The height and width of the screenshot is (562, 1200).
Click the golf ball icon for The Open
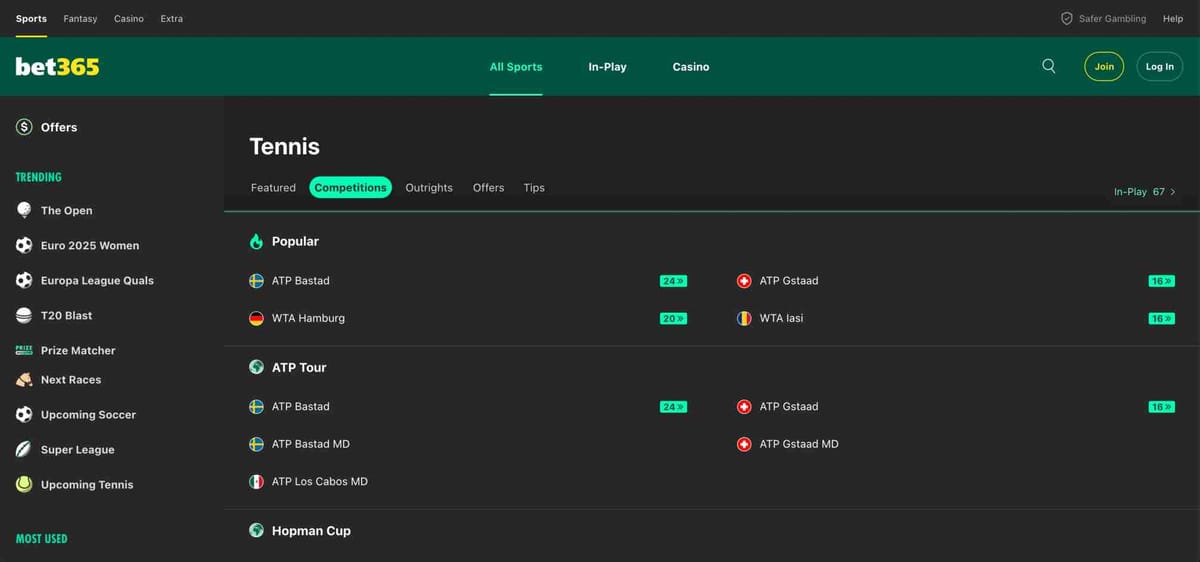pos(24,210)
